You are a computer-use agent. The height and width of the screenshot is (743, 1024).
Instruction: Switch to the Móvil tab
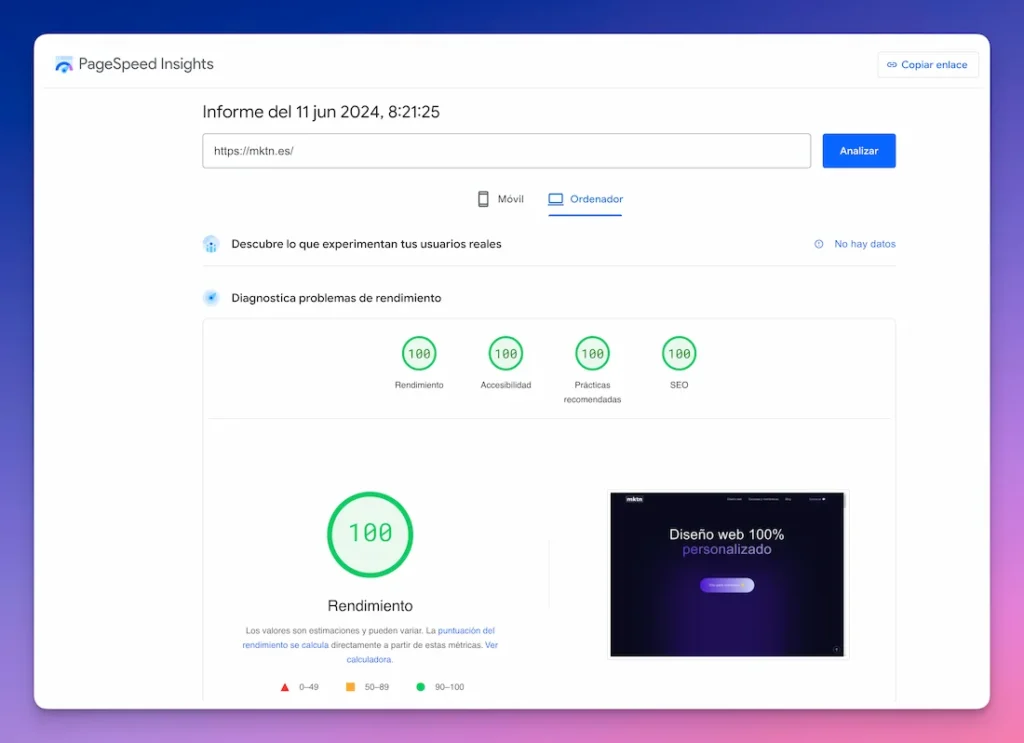(x=500, y=198)
